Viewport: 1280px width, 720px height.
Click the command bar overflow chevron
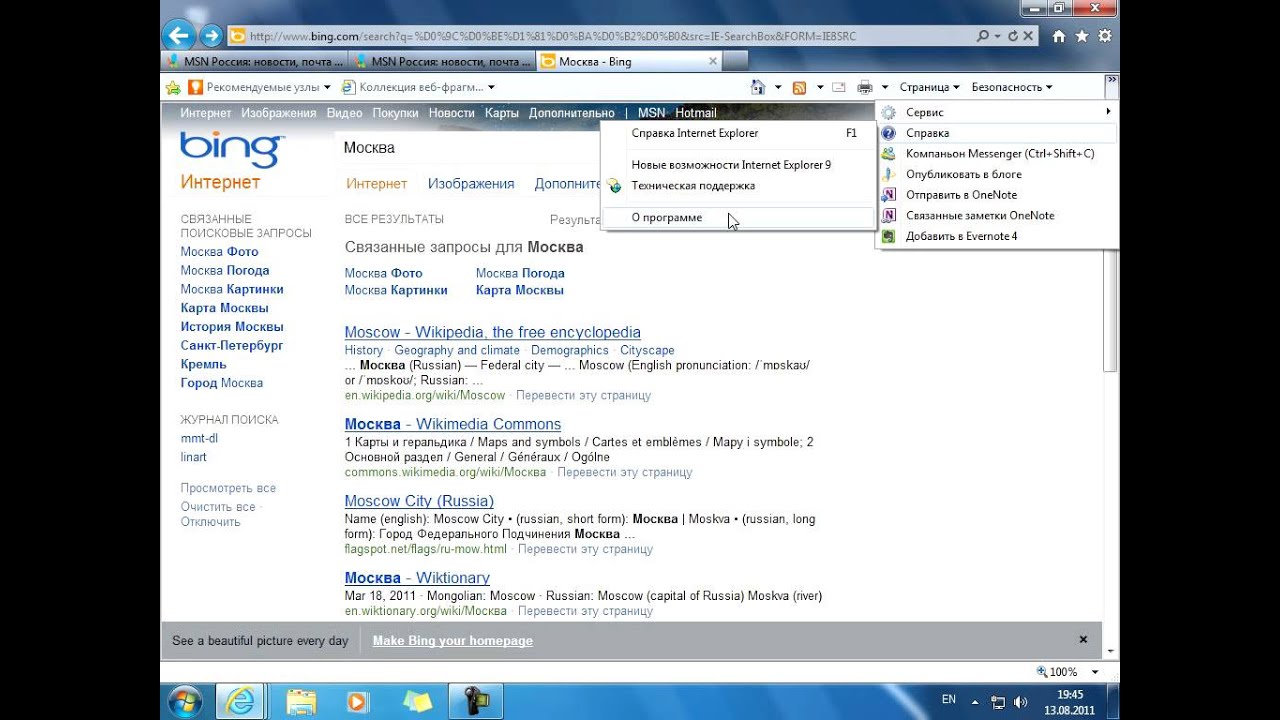[1111, 82]
